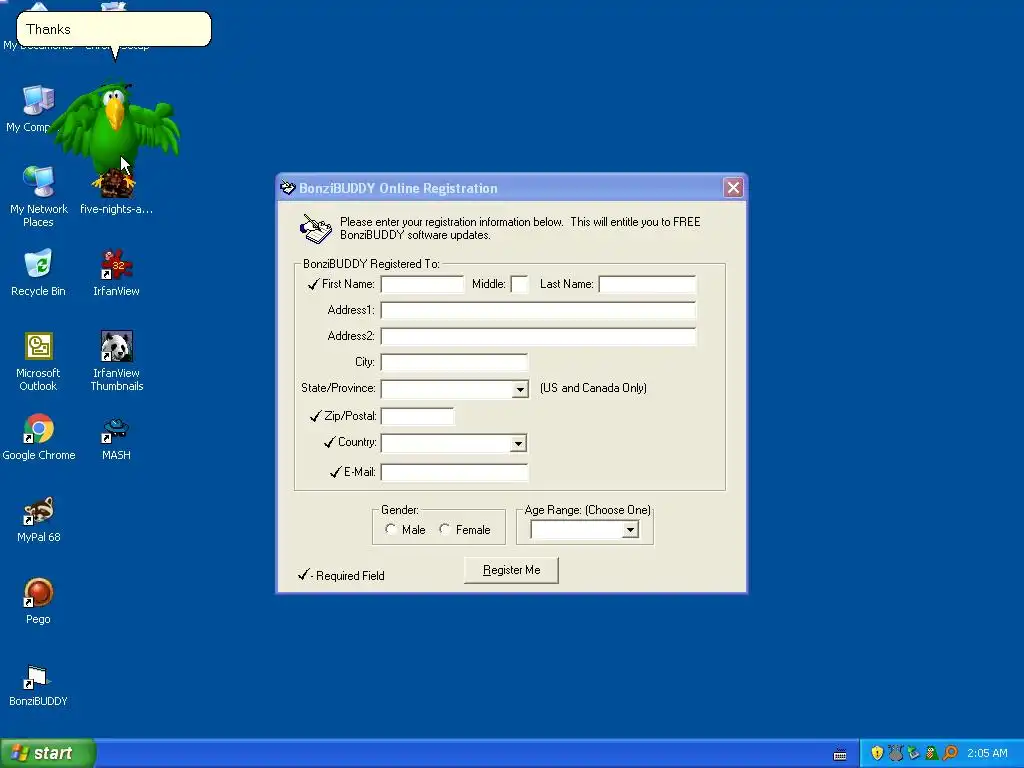Click the yellow security shield tray icon
1024x768 pixels.
pyautogui.click(x=877, y=753)
